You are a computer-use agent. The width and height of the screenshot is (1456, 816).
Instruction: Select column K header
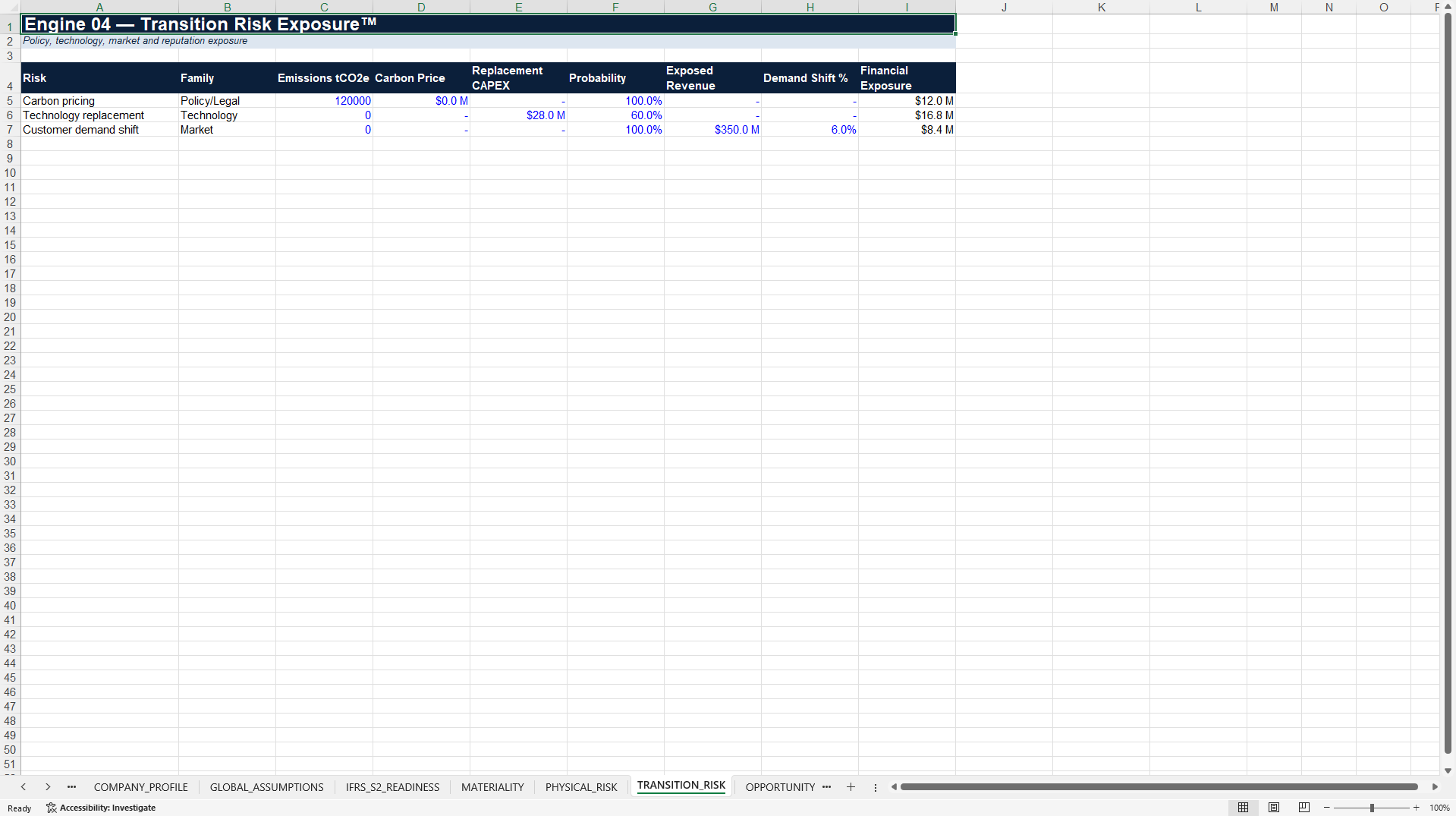click(1101, 7)
